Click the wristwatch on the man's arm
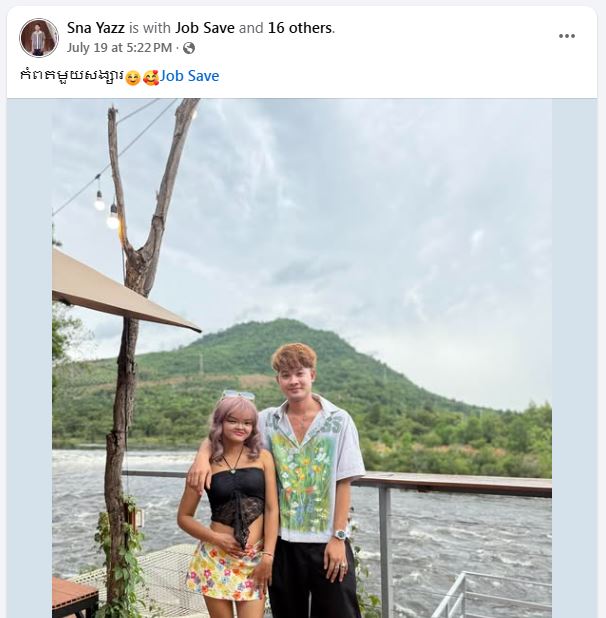This screenshot has width=606, height=618. pyautogui.click(x=341, y=534)
